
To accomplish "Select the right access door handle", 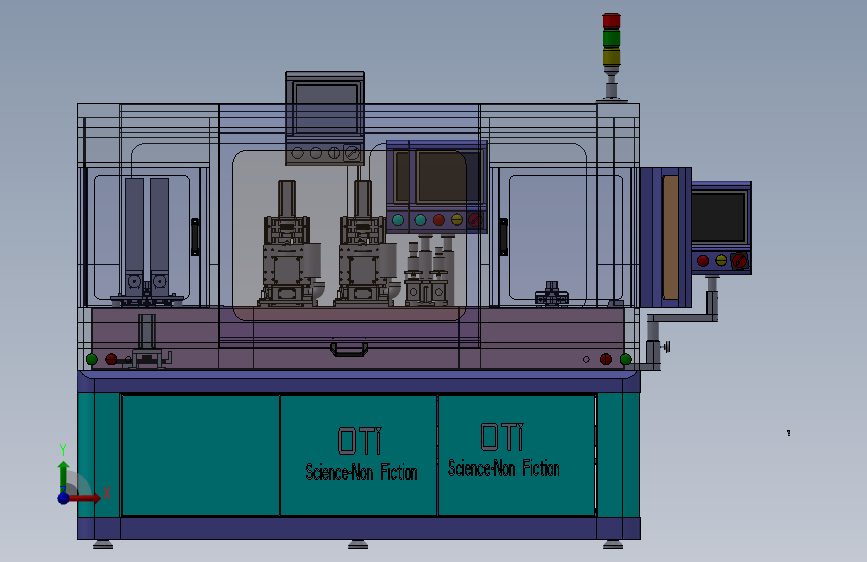I will pyautogui.click(x=504, y=237).
